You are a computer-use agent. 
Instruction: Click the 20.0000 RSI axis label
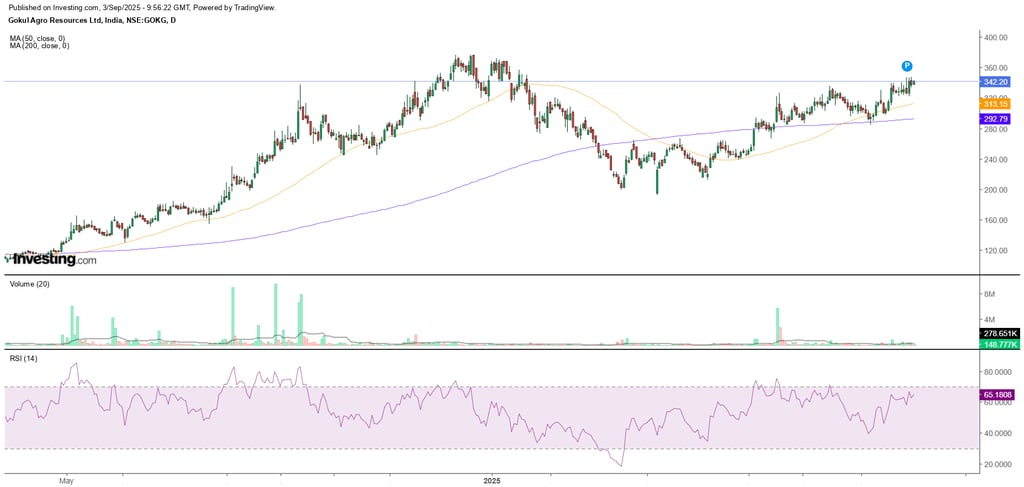pos(997,464)
